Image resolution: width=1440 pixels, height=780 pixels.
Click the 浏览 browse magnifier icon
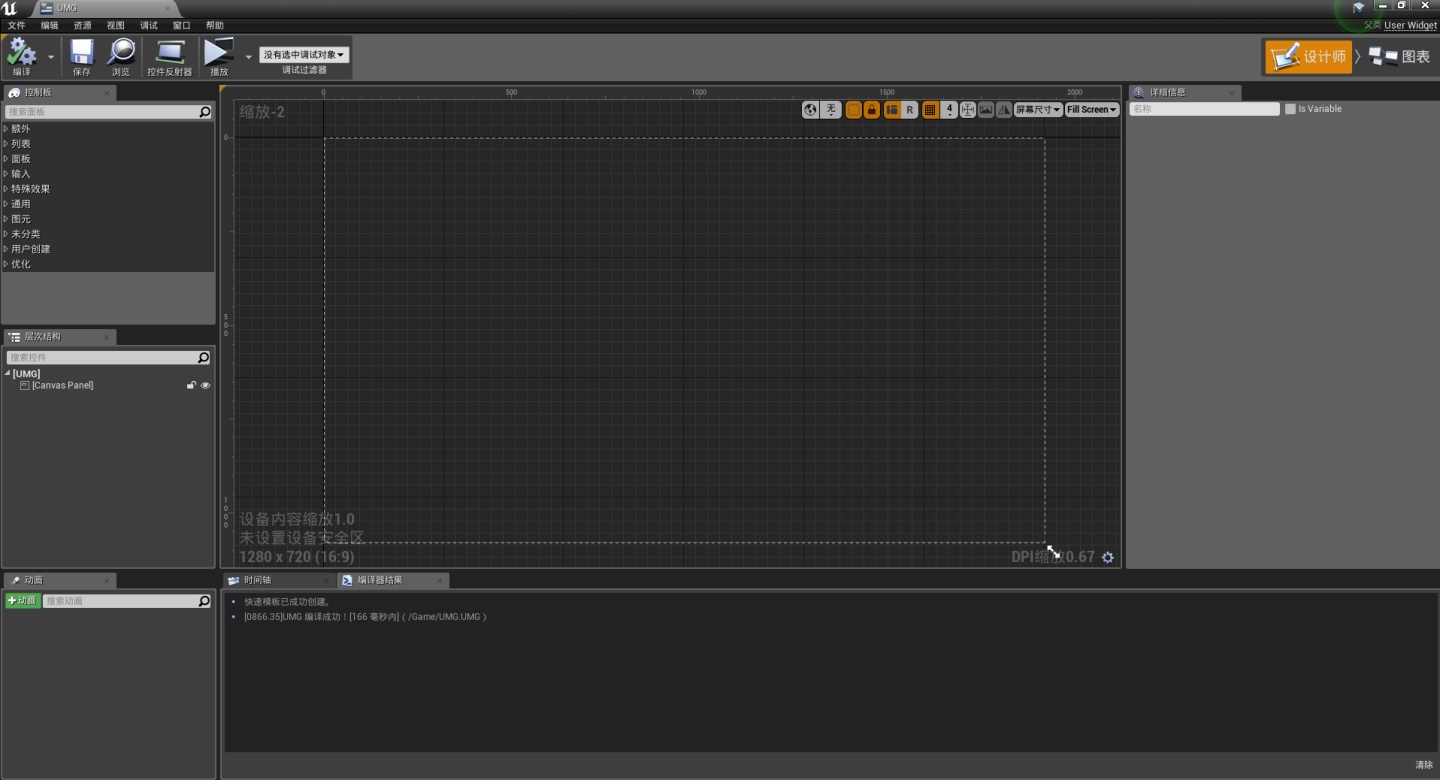tap(121, 56)
